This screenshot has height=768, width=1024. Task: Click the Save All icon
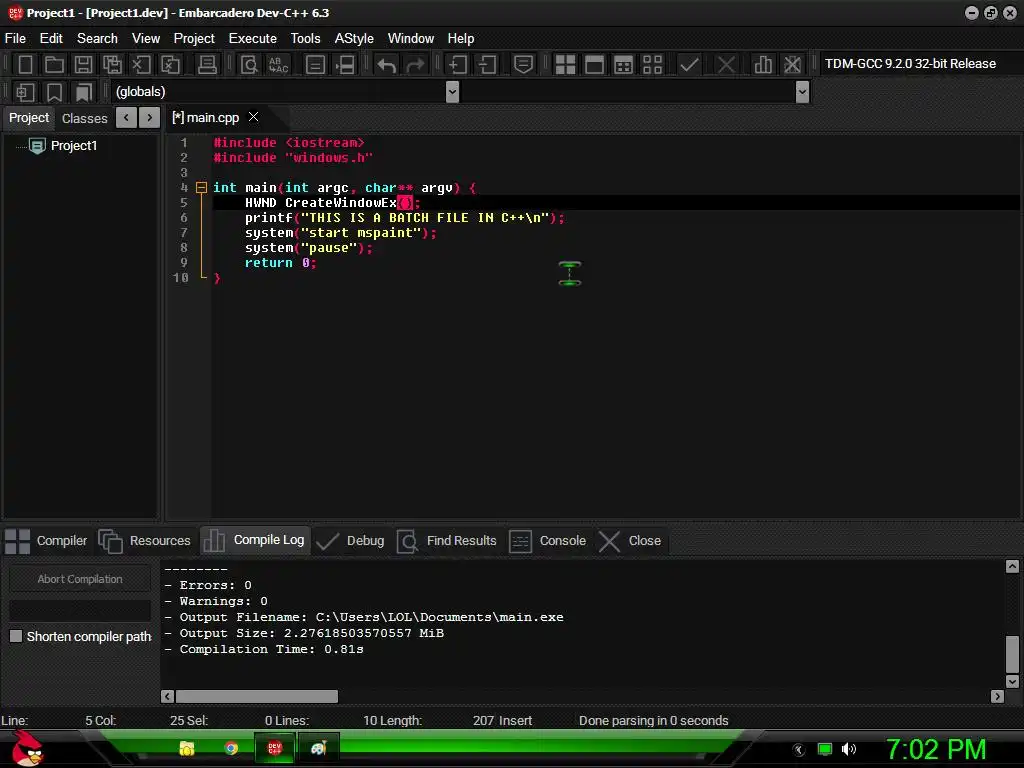coord(112,64)
